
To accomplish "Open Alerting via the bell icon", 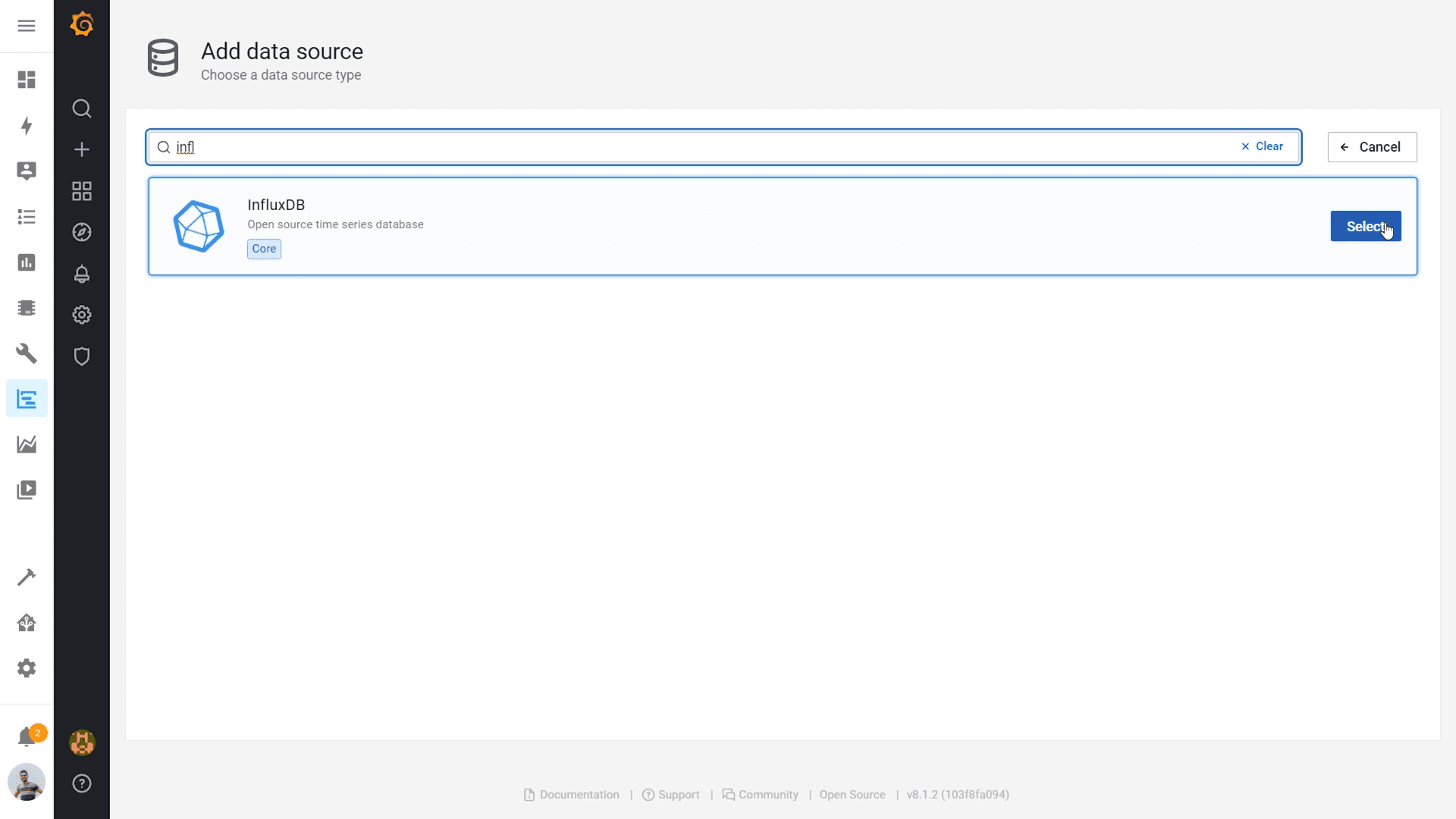I will point(81,275).
